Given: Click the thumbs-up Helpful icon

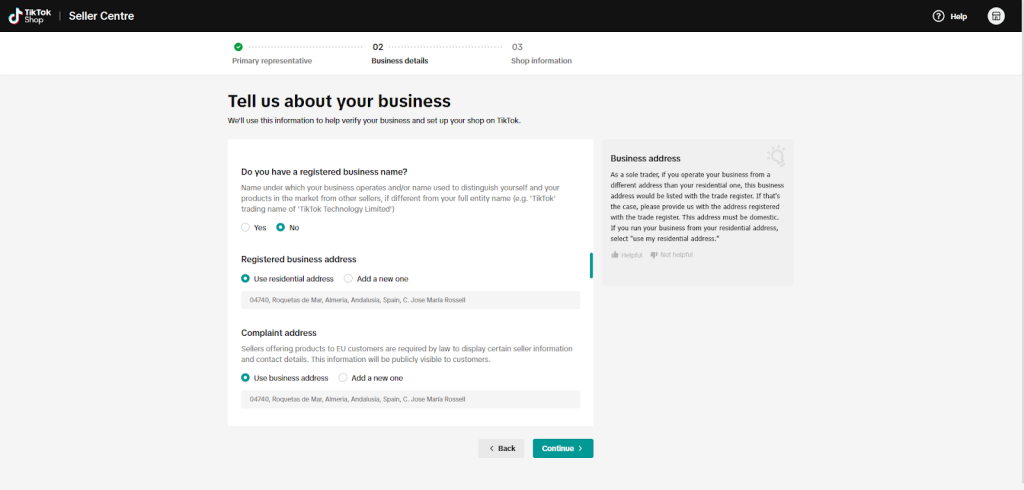Looking at the screenshot, I should coord(615,255).
